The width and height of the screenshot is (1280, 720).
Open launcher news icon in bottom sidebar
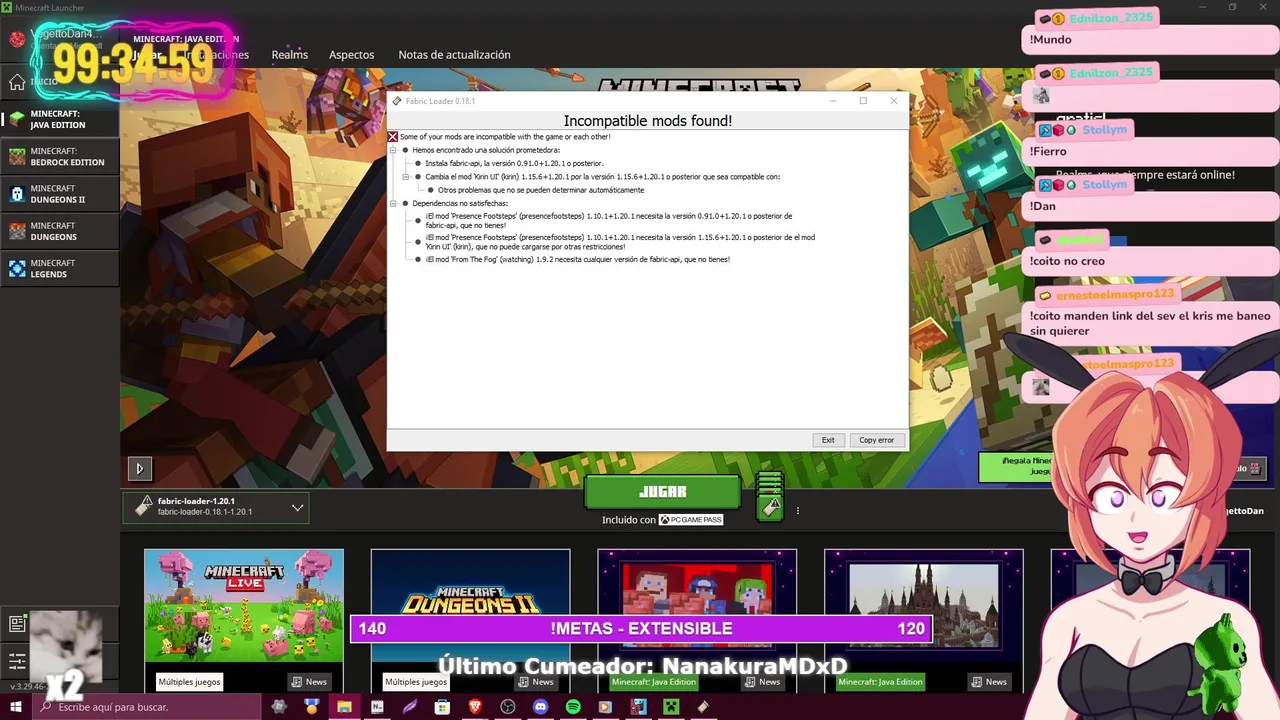click(x=17, y=624)
